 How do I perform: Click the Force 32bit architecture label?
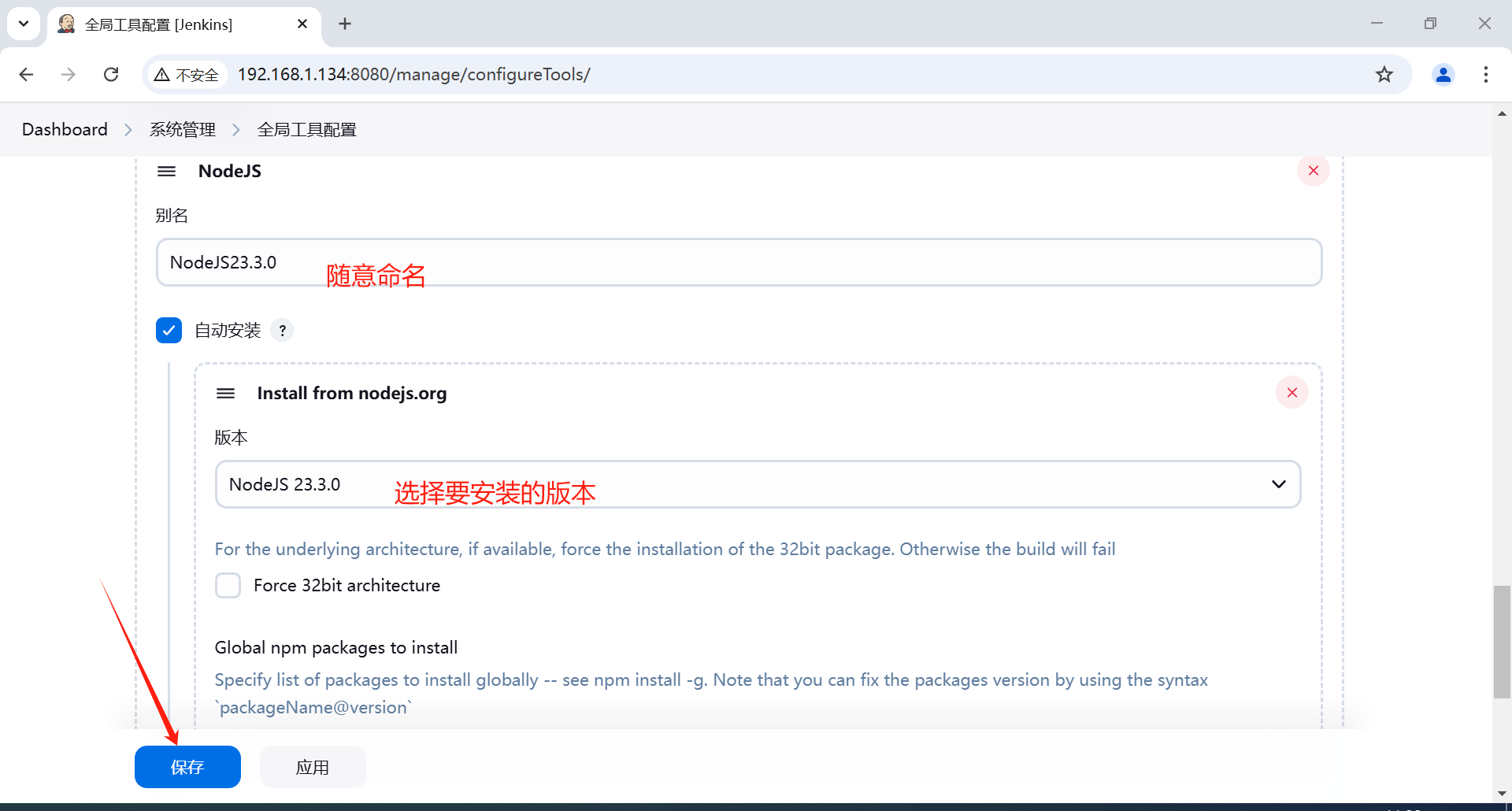(346, 585)
